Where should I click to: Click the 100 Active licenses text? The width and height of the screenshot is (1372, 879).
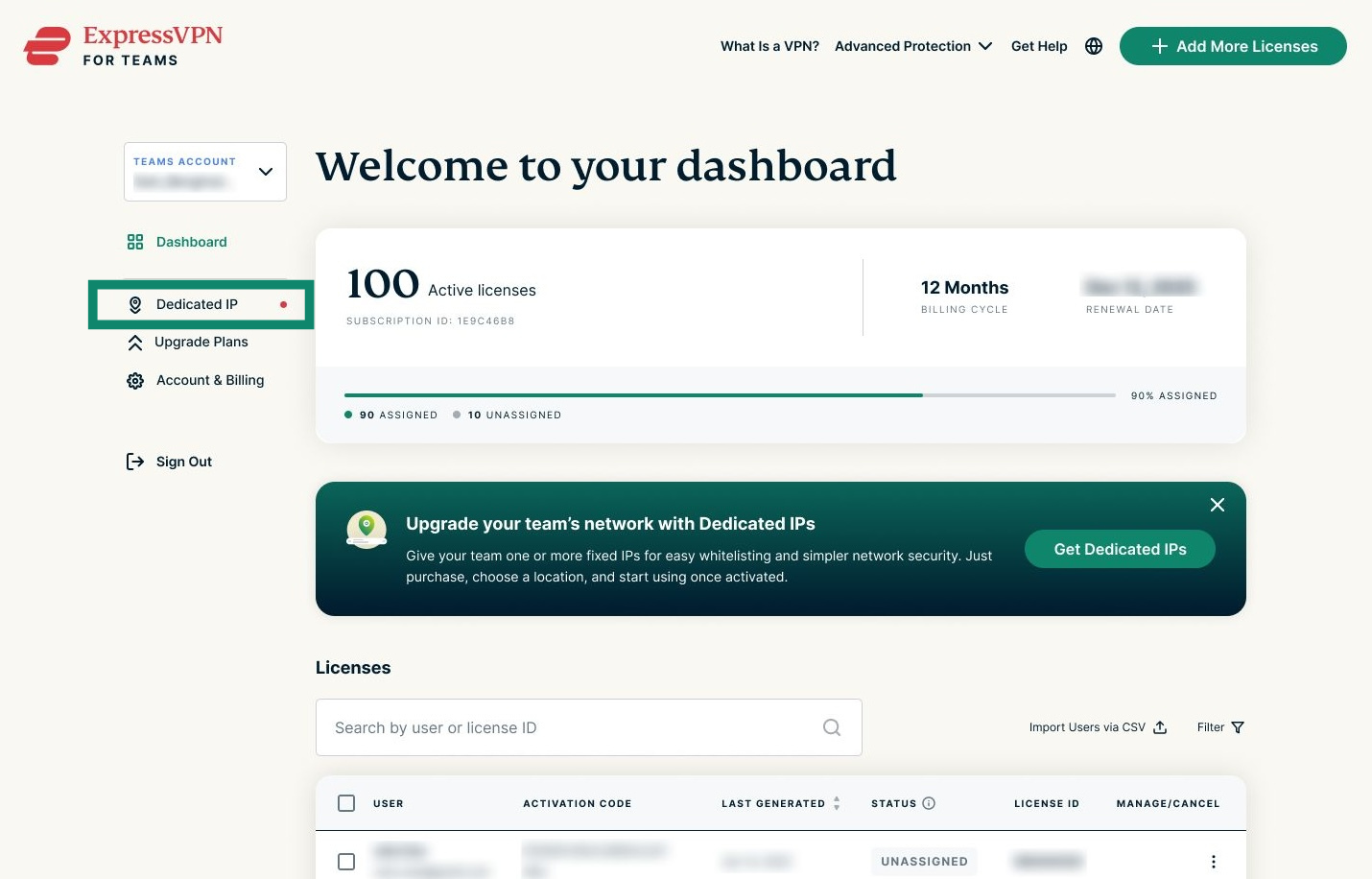pos(441,285)
